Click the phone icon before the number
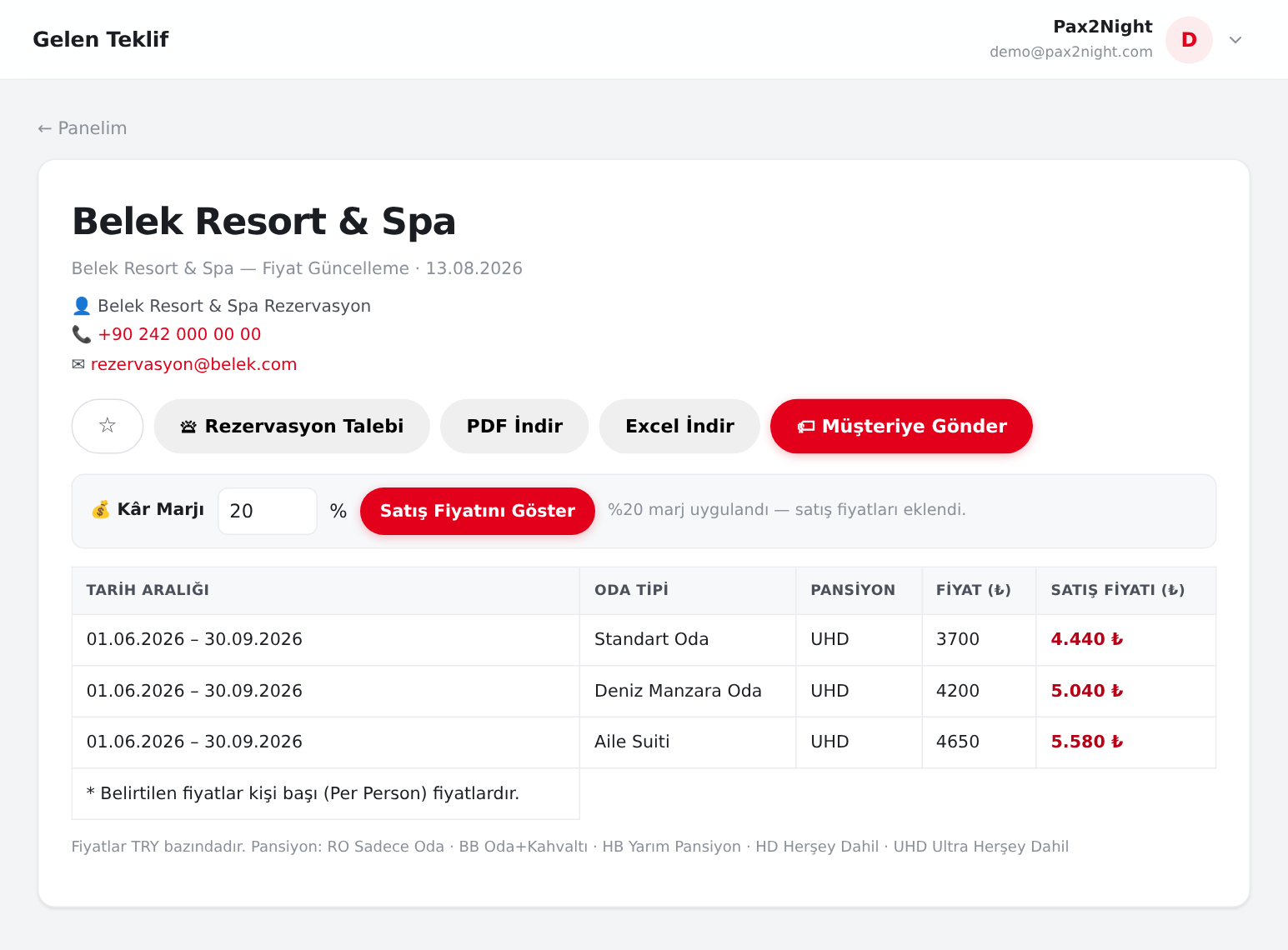 coord(82,334)
